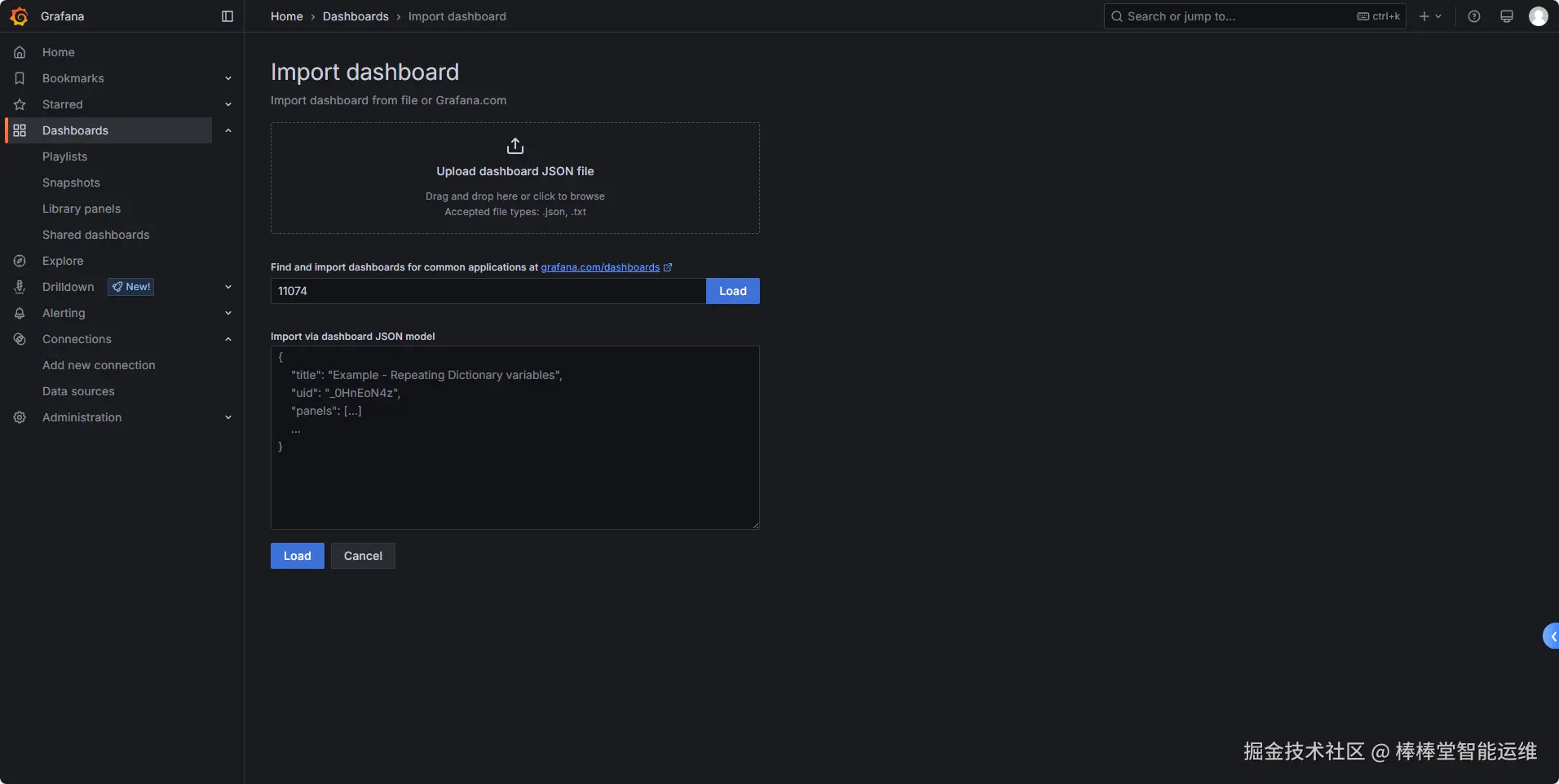The image size is (1559, 784).
Task: Open the Dashboards sidebar item
Action: point(109,130)
